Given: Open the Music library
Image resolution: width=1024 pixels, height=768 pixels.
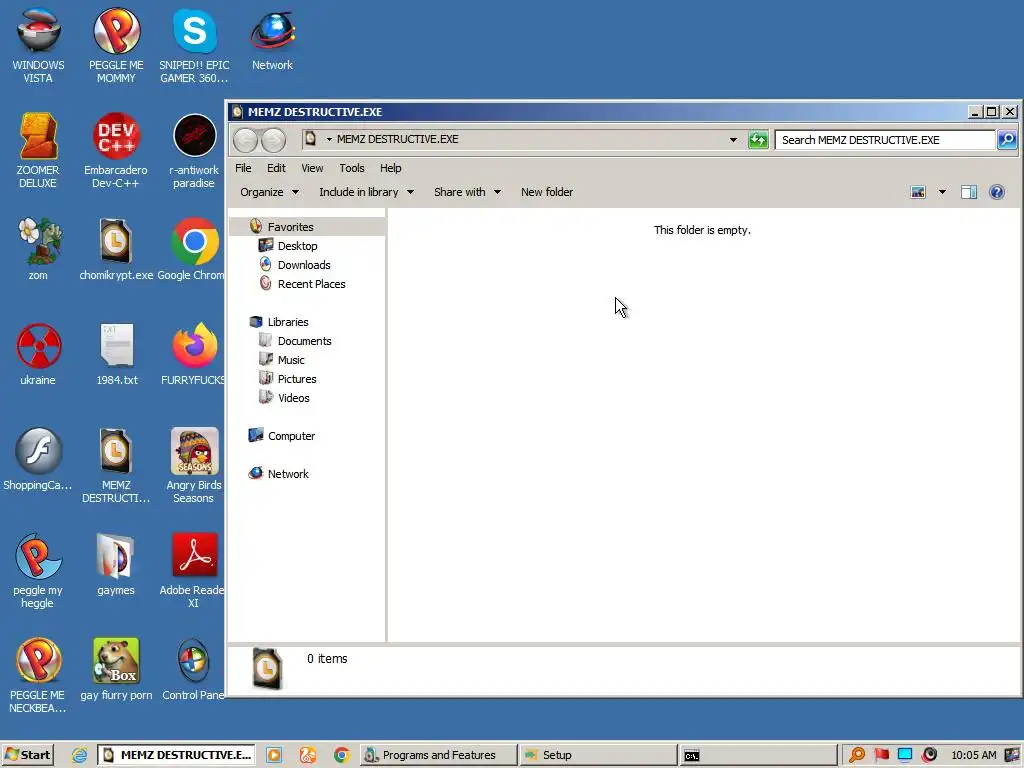Looking at the screenshot, I should (291, 360).
